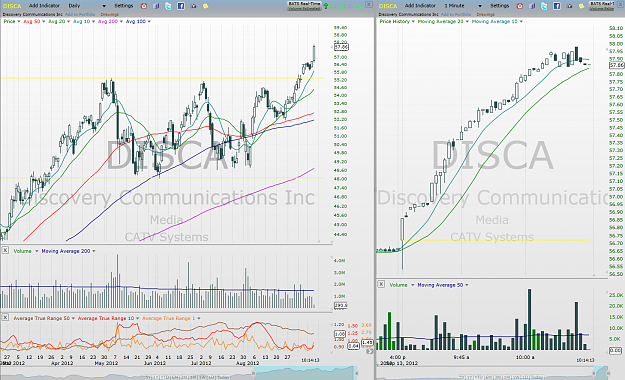Remove the 1 Minute Volume panel with its X icon

click(x=381, y=284)
